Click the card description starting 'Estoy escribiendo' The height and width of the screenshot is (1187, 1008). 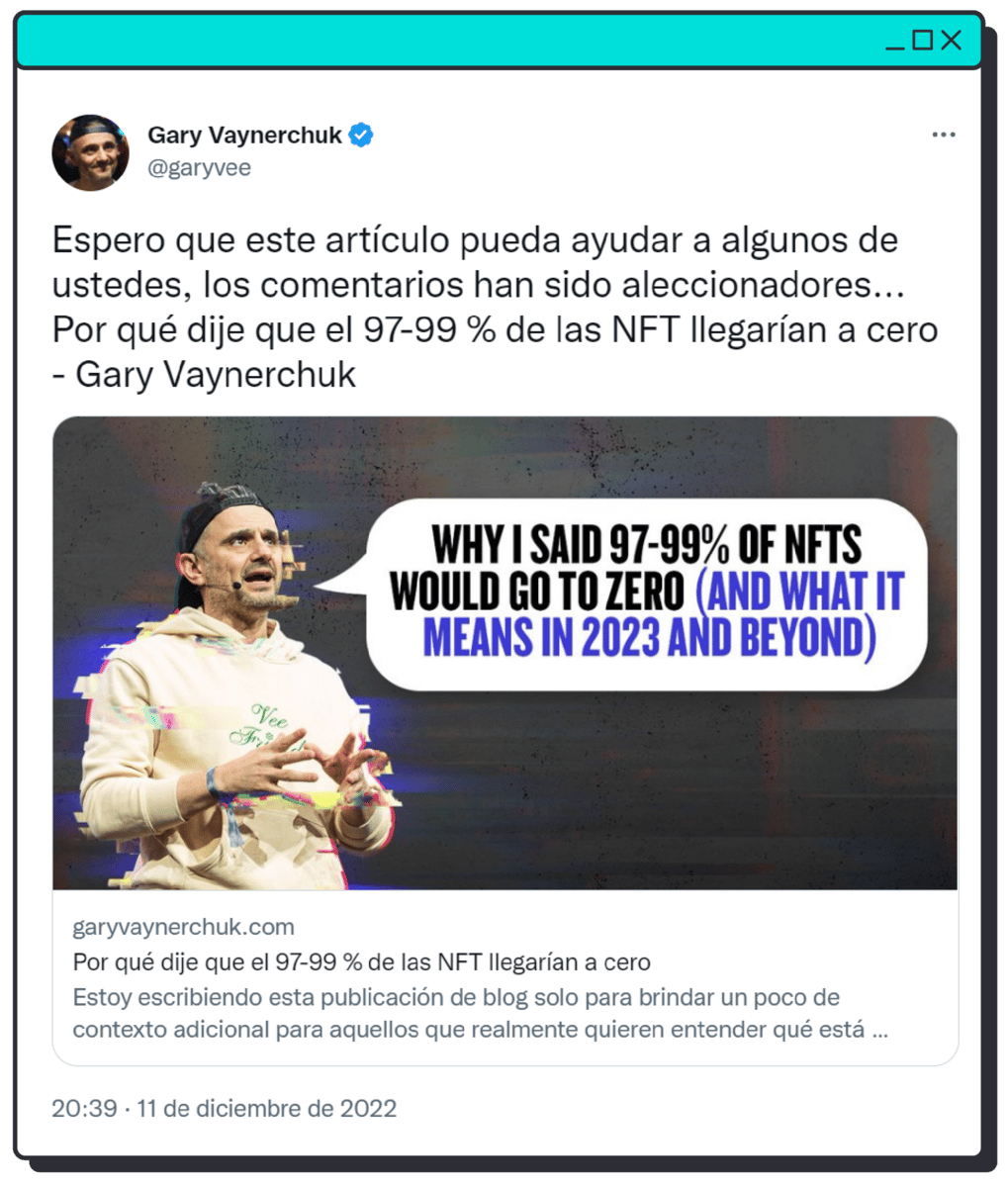481,1013
